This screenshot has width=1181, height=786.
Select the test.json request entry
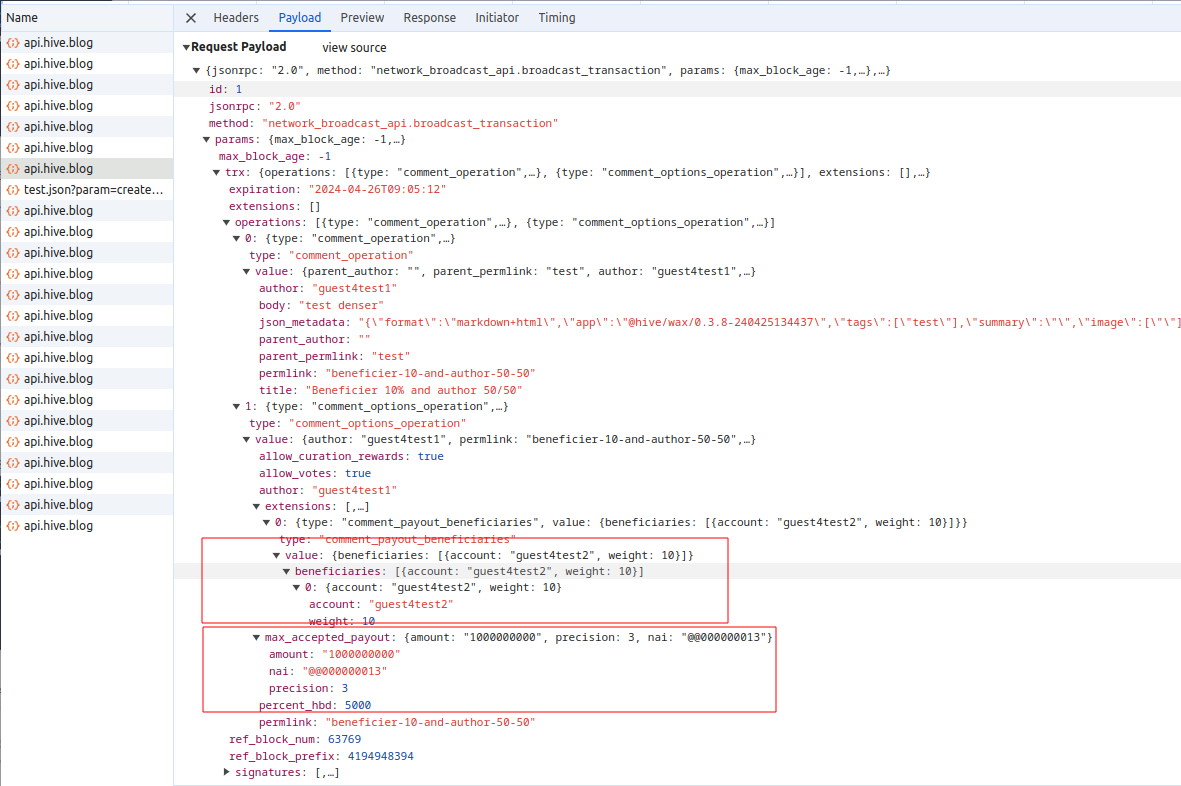(x=92, y=190)
